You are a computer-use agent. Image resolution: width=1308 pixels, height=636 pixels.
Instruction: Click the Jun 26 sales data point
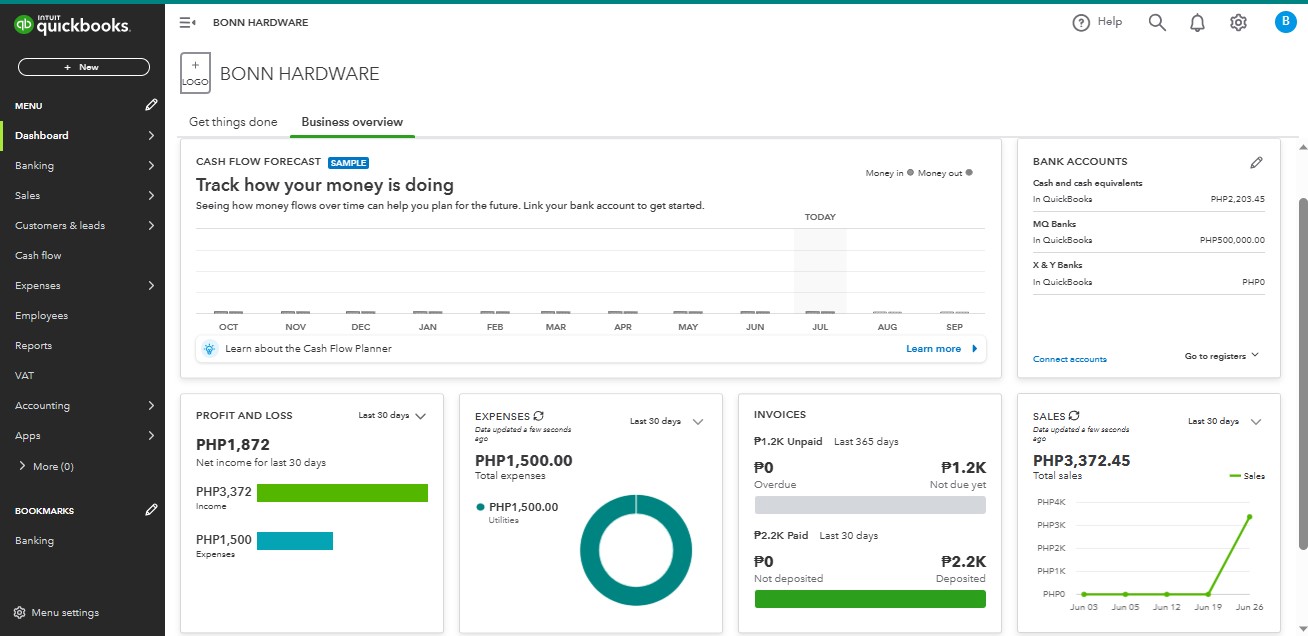pos(1249,517)
